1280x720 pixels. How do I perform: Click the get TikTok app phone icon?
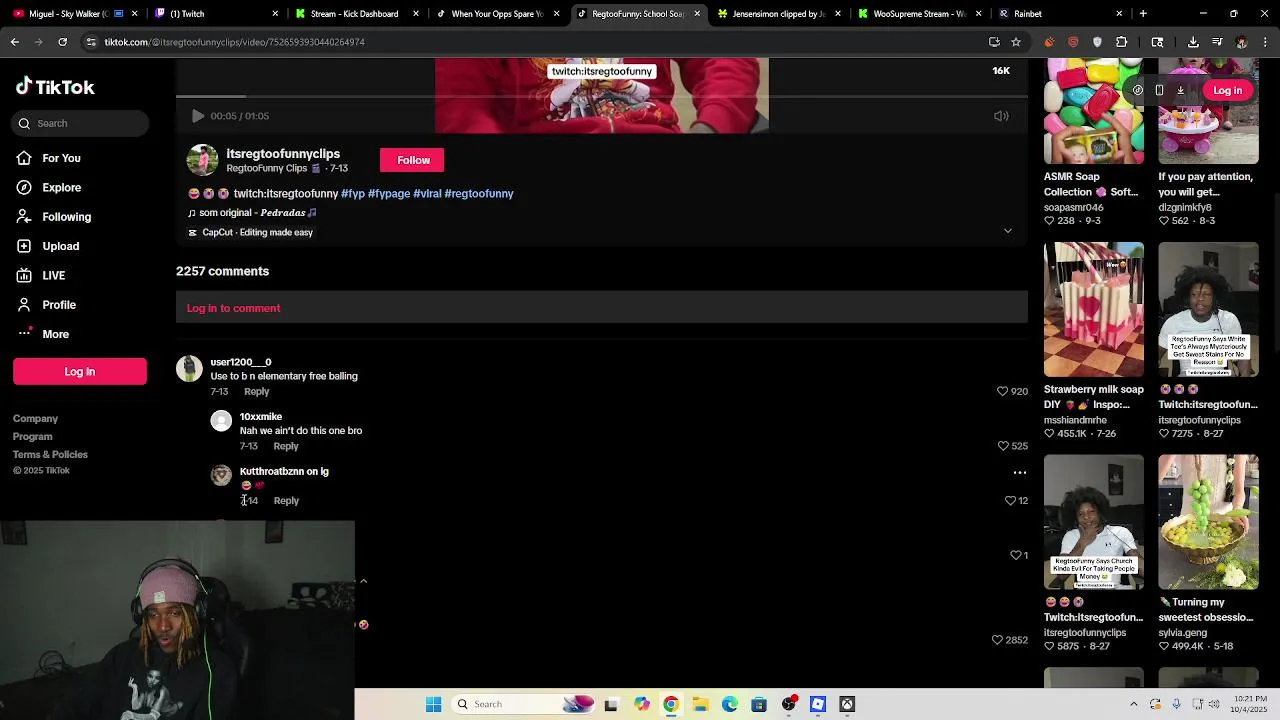click(x=1159, y=90)
